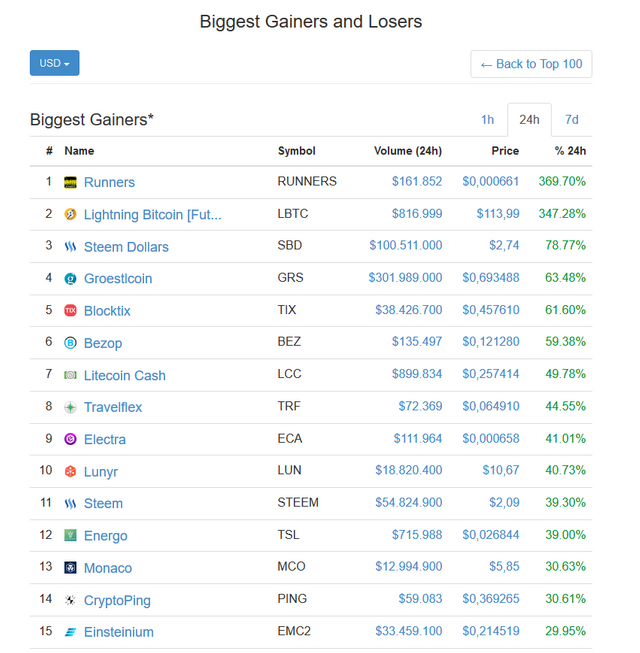Open the Groestlcoin link
The image size is (640, 653).
(118, 279)
